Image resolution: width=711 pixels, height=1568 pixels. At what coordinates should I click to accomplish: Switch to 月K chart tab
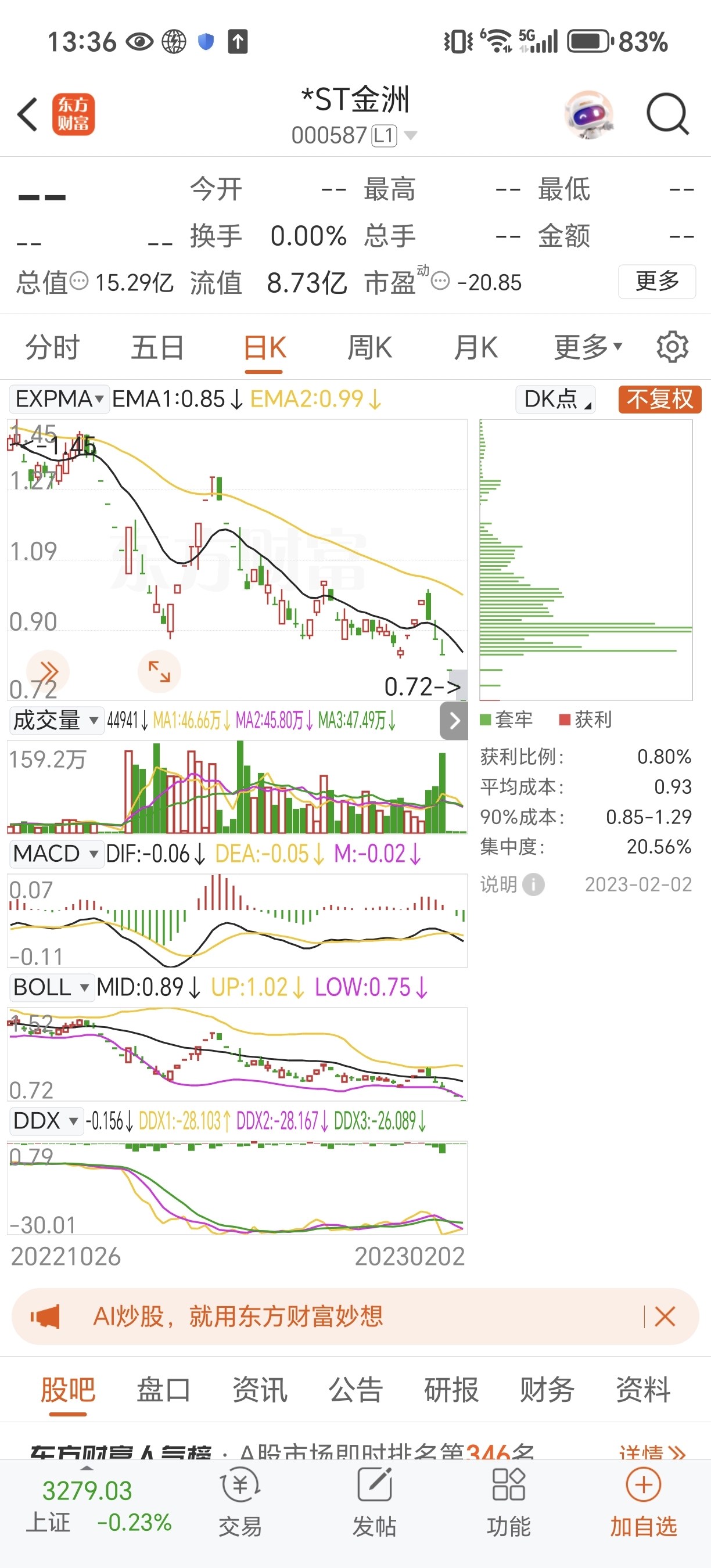tap(475, 347)
